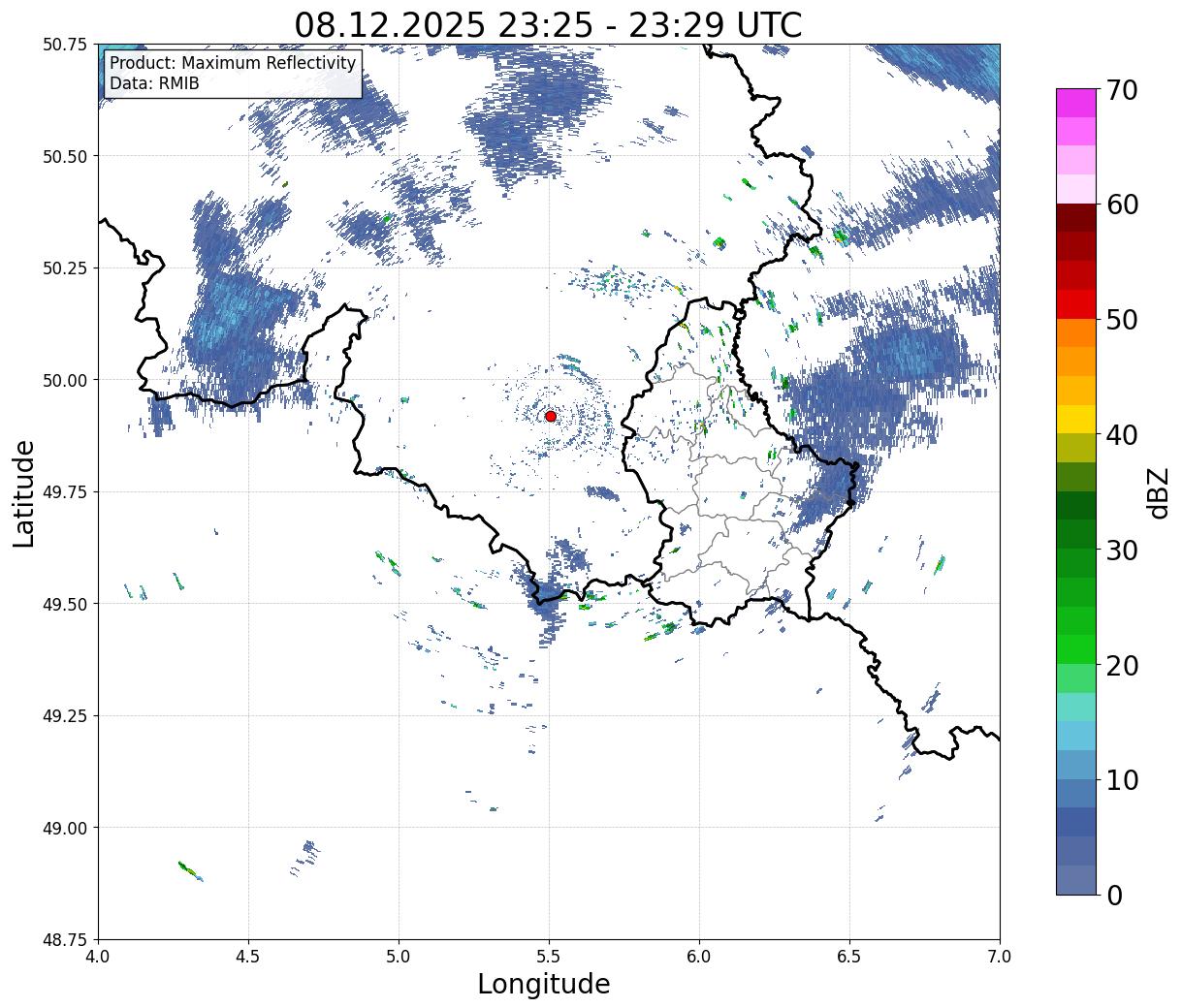Click the red radar location marker
Screen dimensions: 1182x1008
(x=551, y=416)
